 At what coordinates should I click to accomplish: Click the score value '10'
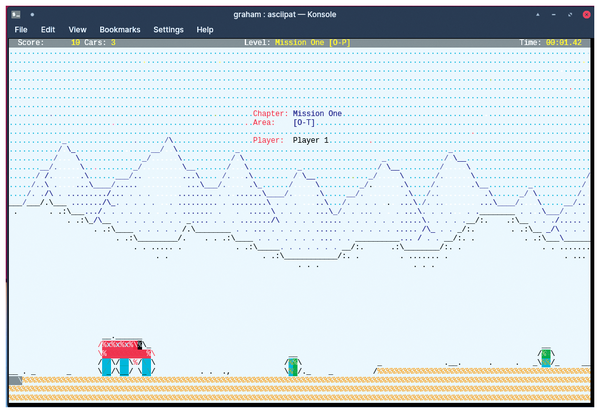tap(75, 42)
